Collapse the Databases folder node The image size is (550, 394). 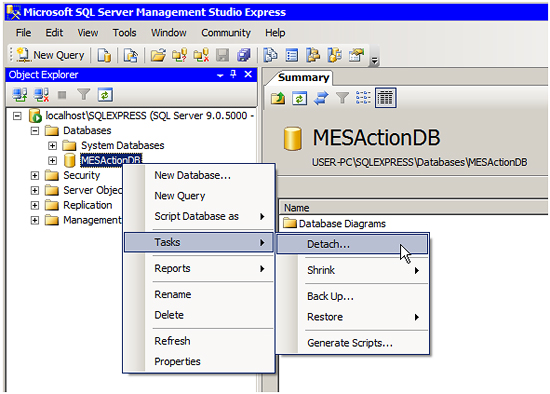click(35, 131)
